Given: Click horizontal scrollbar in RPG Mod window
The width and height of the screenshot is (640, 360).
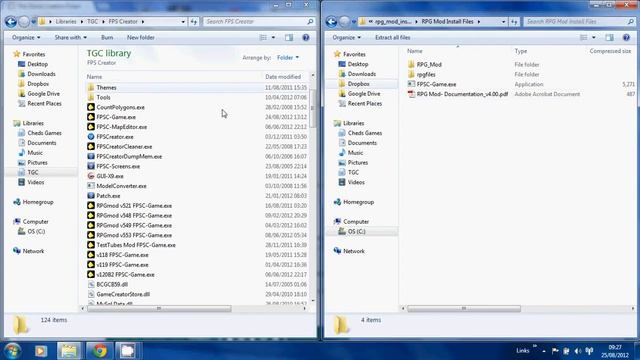Looking at the screenshot, I should click(464, 309).
